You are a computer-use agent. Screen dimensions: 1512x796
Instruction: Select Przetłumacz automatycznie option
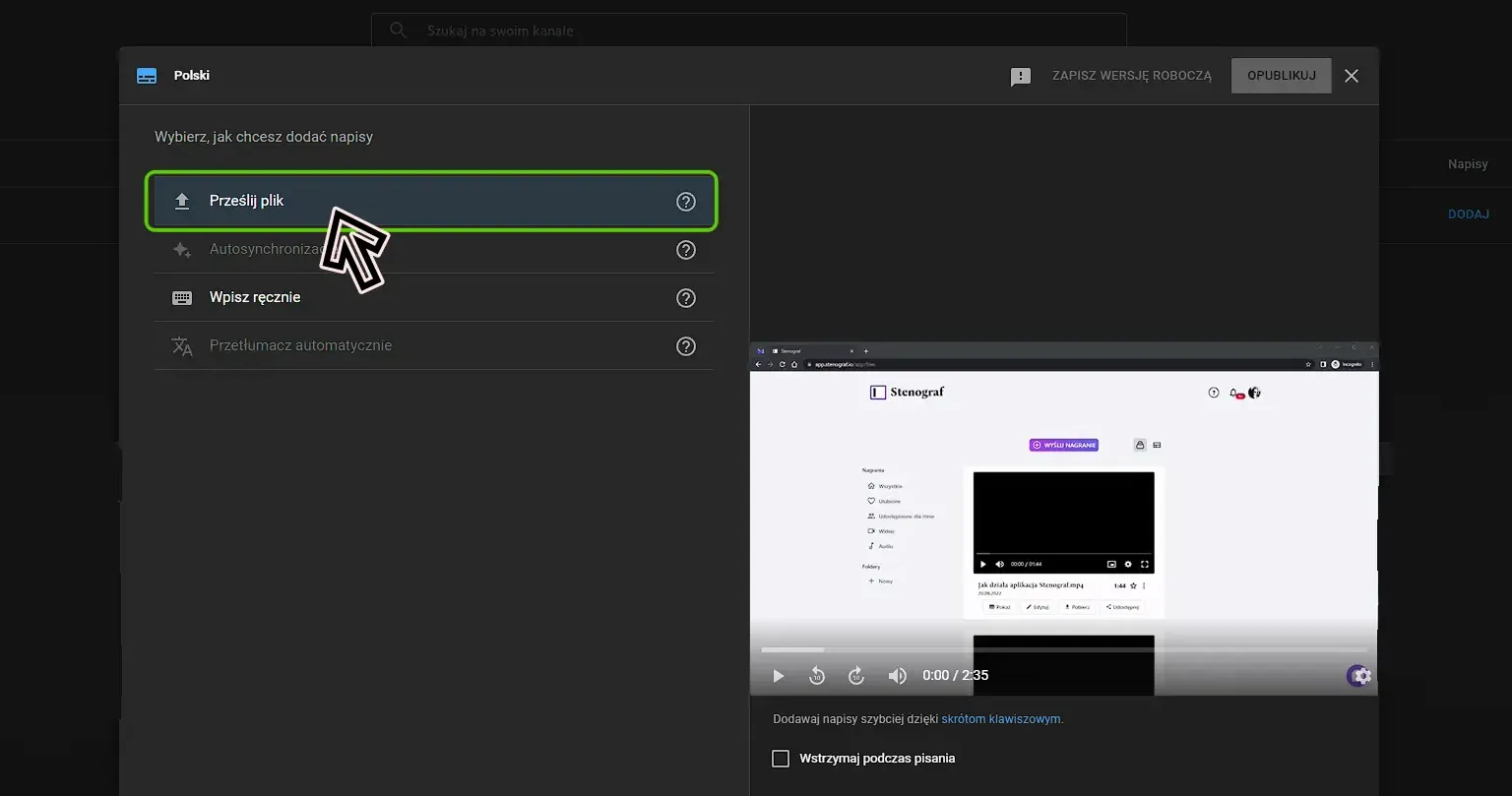tap(433, 345)
